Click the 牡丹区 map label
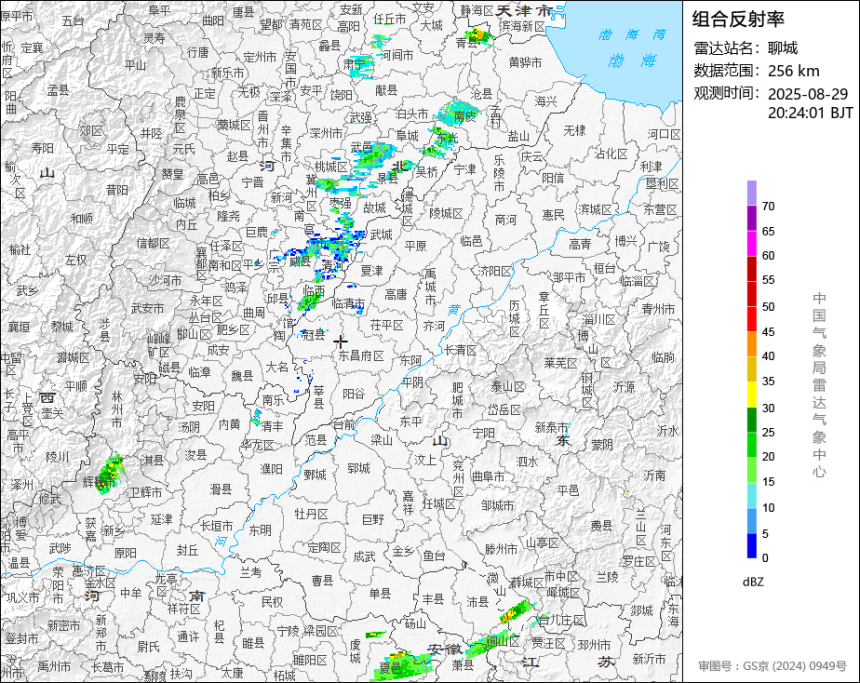860x683 pixels. 311,514
